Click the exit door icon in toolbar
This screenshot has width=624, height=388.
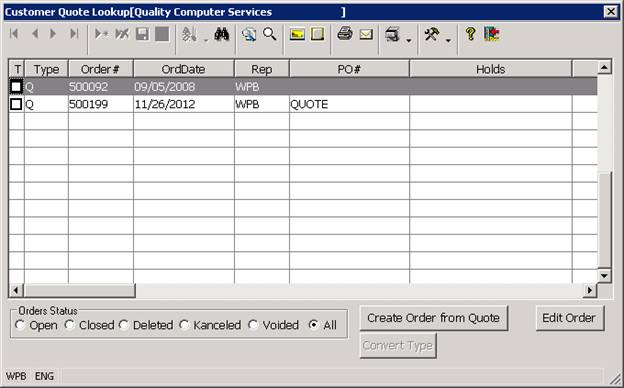(x=492, y=34)
